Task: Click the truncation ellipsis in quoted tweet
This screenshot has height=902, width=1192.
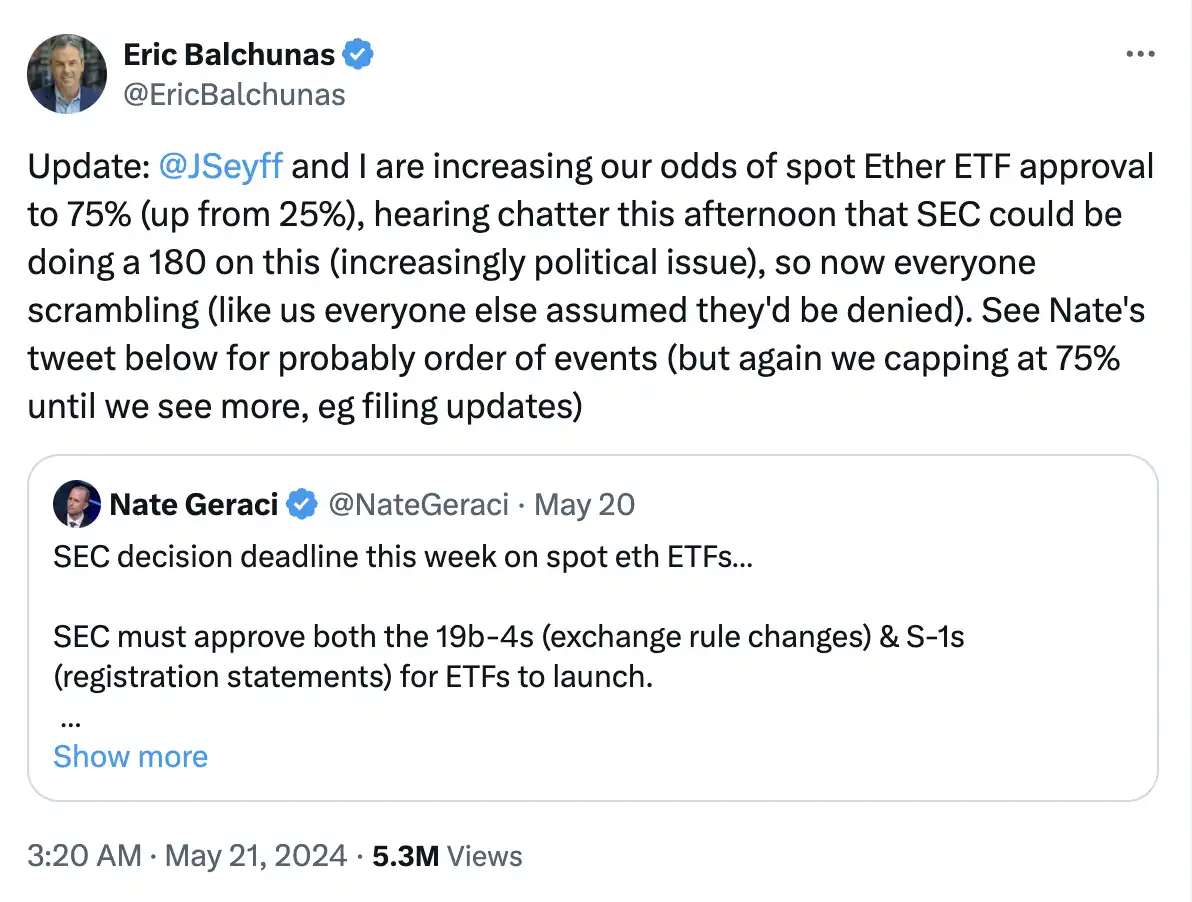Action: [x=70, y=720]
